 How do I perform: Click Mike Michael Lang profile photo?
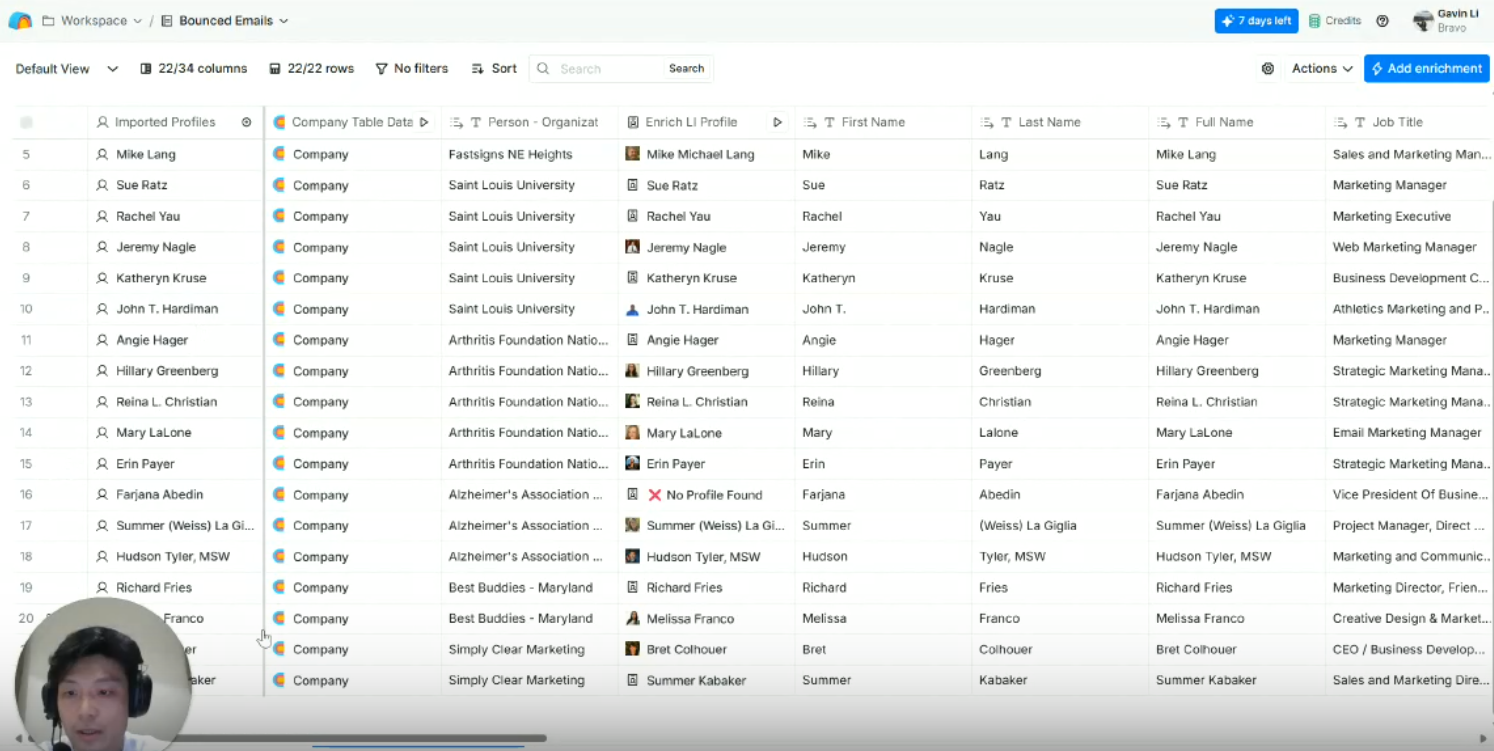[x=633, y=154]
